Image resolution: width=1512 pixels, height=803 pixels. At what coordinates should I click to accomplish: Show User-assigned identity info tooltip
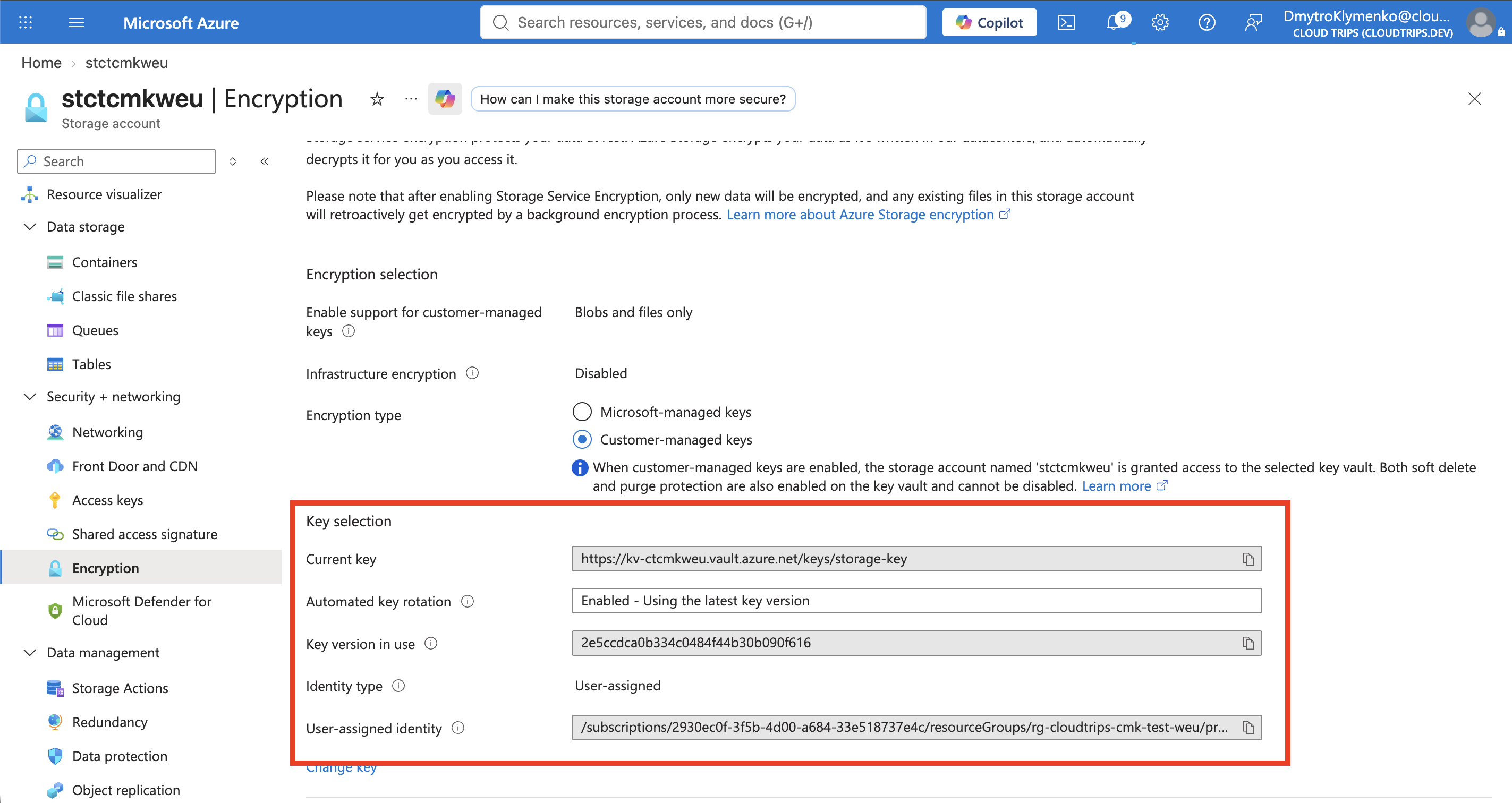click(x=458, y=728)
